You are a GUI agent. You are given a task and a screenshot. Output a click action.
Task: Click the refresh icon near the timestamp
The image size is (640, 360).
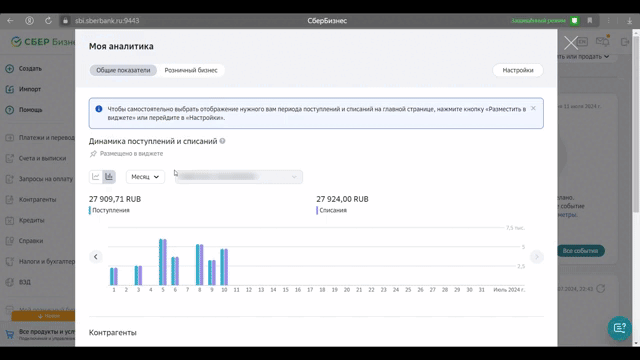[x=600, y=289]
